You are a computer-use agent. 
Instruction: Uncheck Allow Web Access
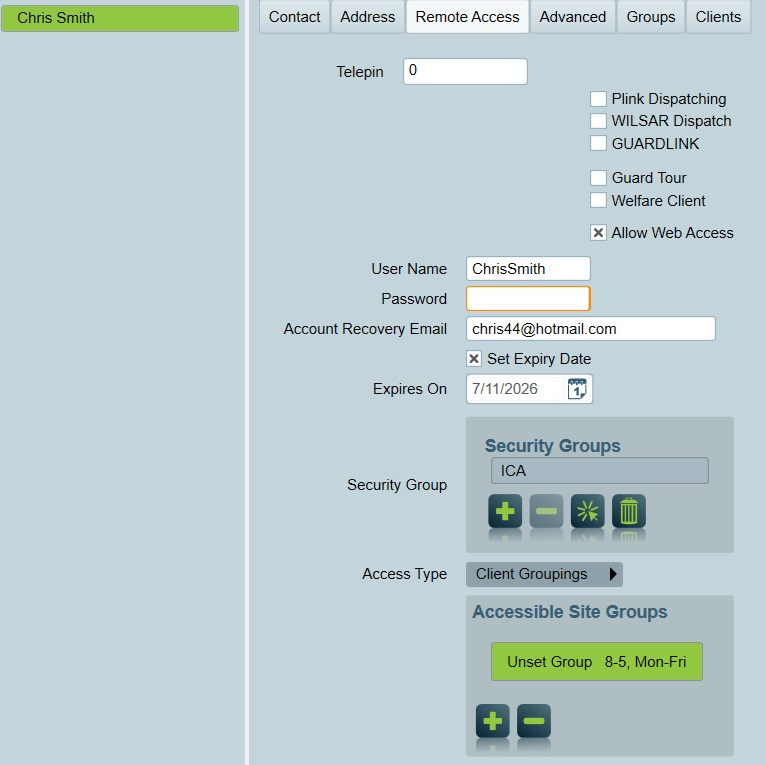pyautogui.click(x=598, y=233)
